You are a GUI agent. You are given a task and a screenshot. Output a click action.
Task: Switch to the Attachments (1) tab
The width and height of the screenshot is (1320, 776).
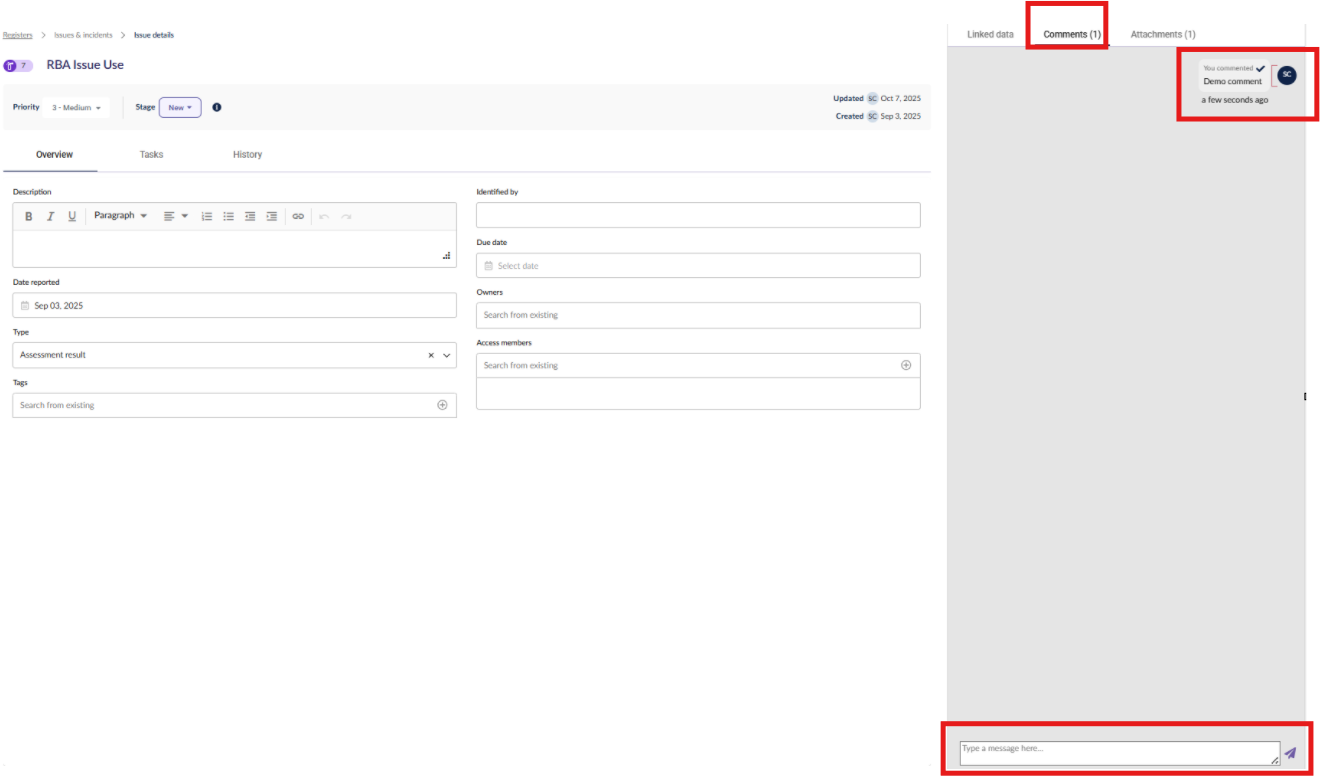coord(1163,35)
